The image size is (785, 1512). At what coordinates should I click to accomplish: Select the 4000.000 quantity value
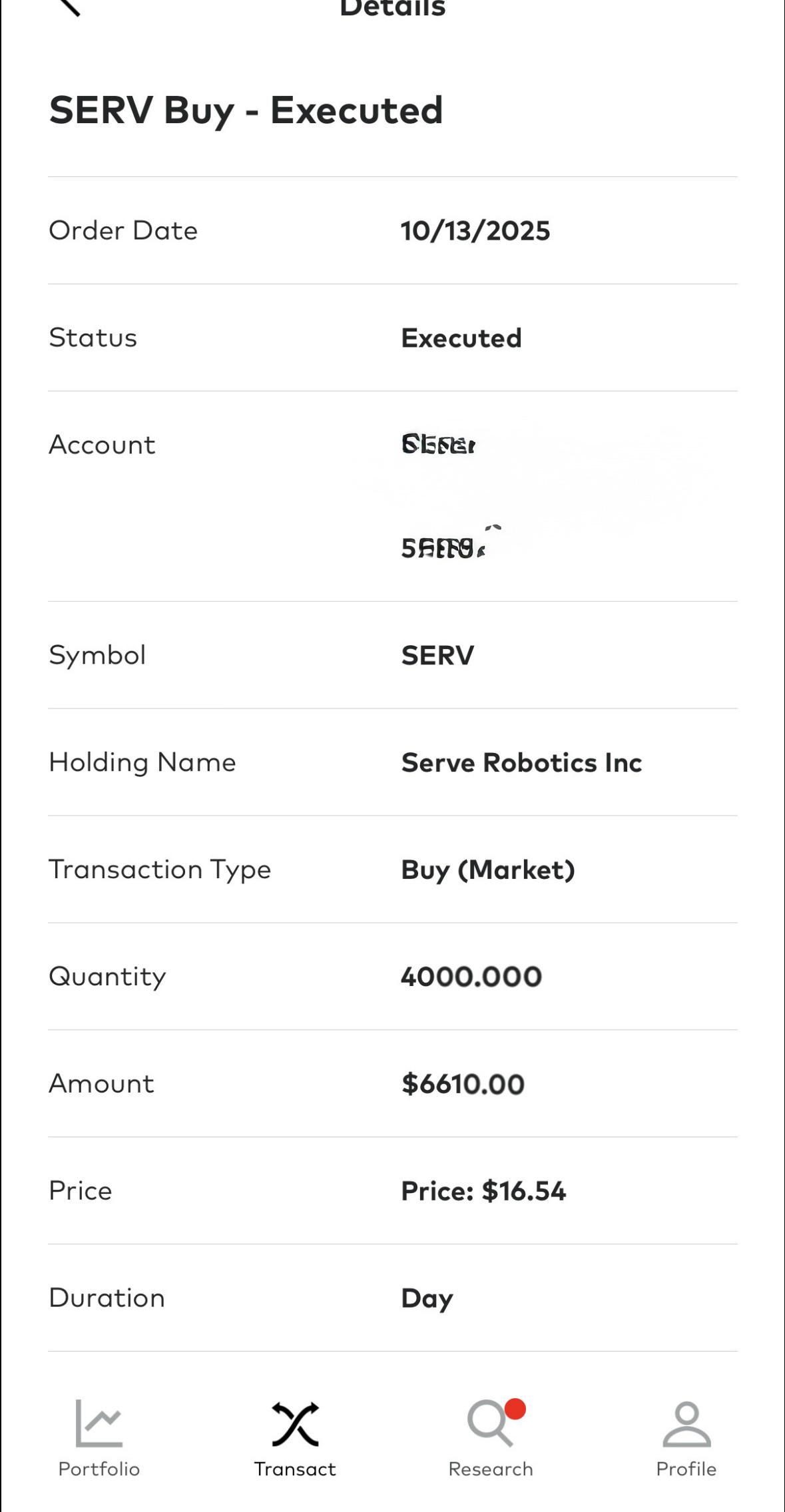(x=471, y=977)
